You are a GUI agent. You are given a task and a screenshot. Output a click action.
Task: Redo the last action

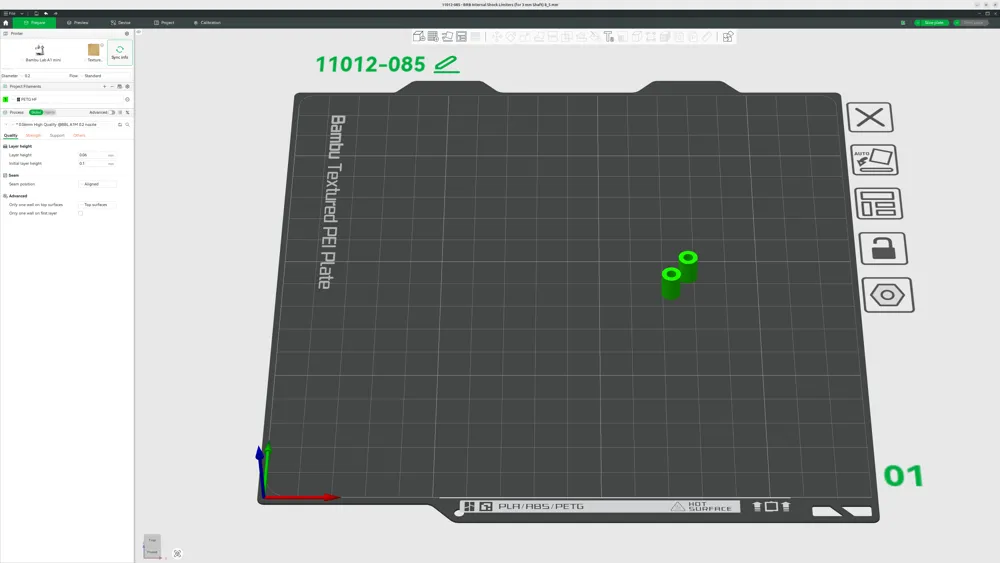[55, 13]
